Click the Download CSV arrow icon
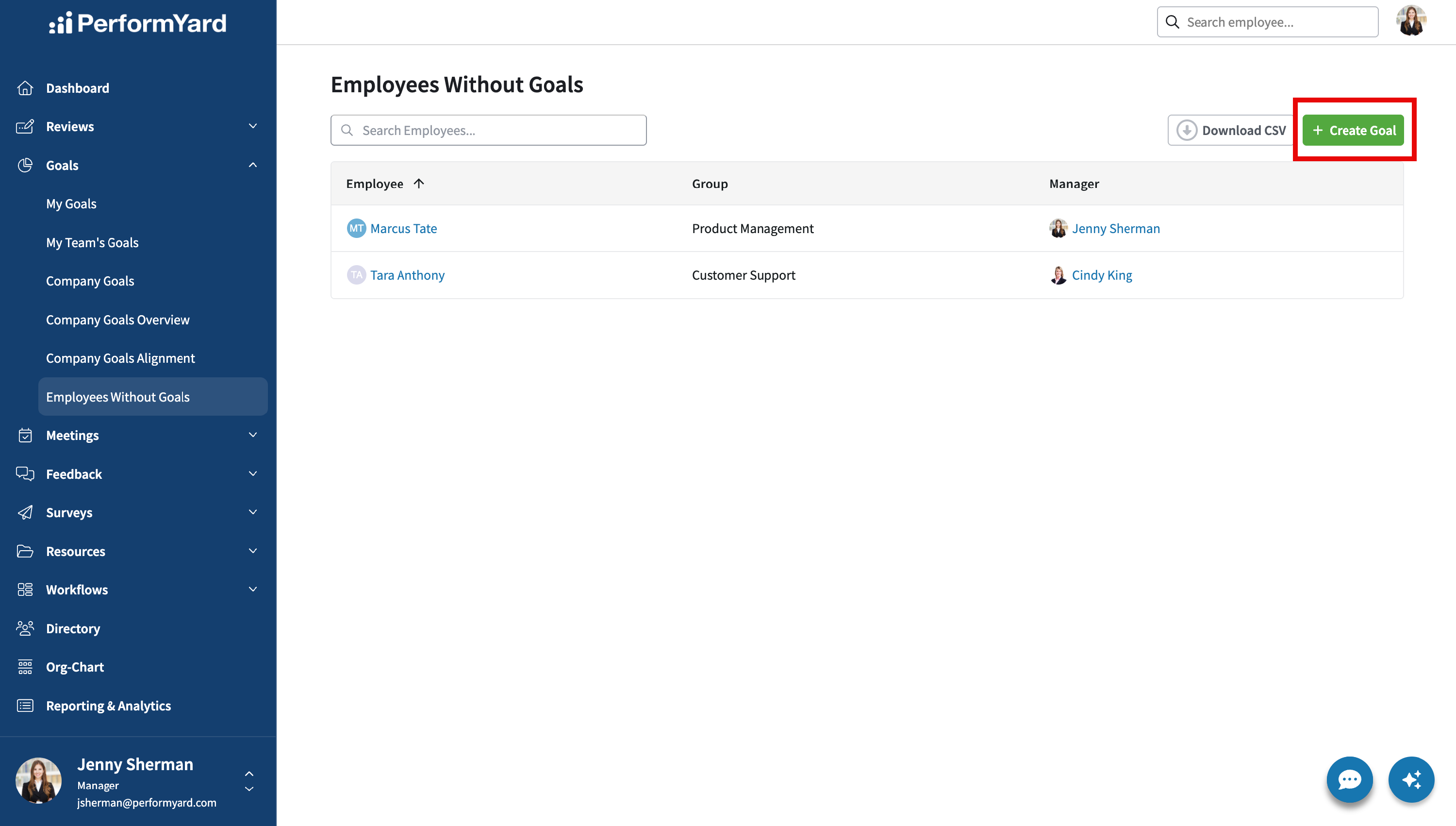The height and width of the screenshot is (826, 1456). (x=1187, y=130)
